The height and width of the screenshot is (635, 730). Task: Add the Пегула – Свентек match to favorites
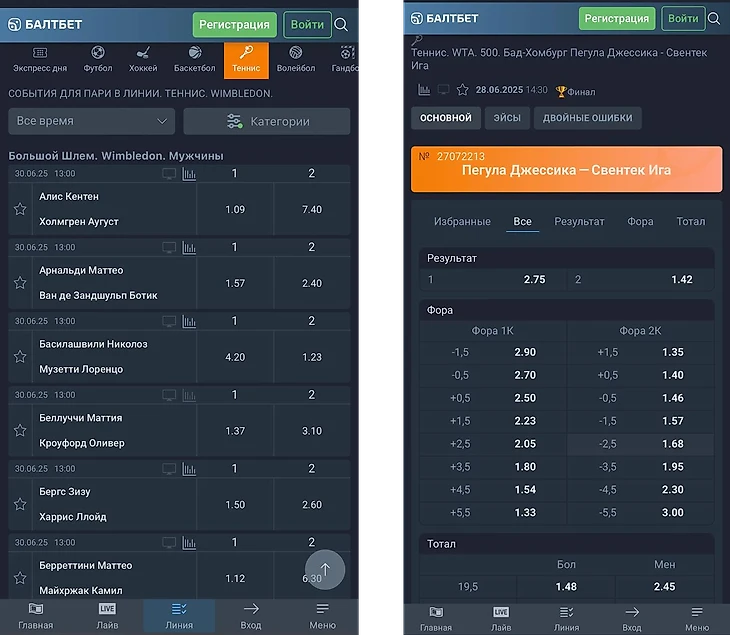[x=462, y=90]
